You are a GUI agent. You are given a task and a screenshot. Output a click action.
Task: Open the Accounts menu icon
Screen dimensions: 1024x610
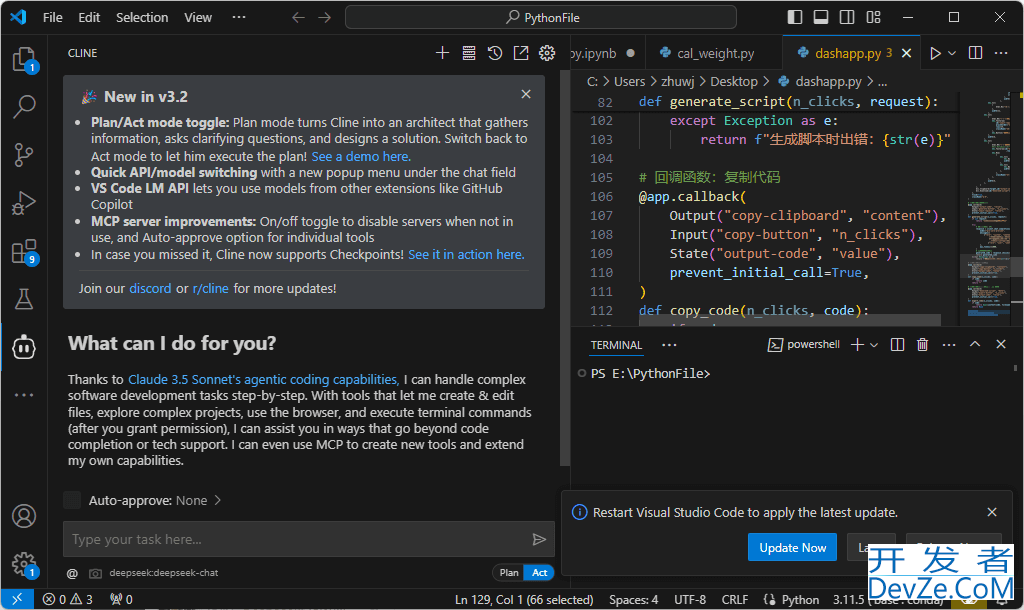click(24, 516)
